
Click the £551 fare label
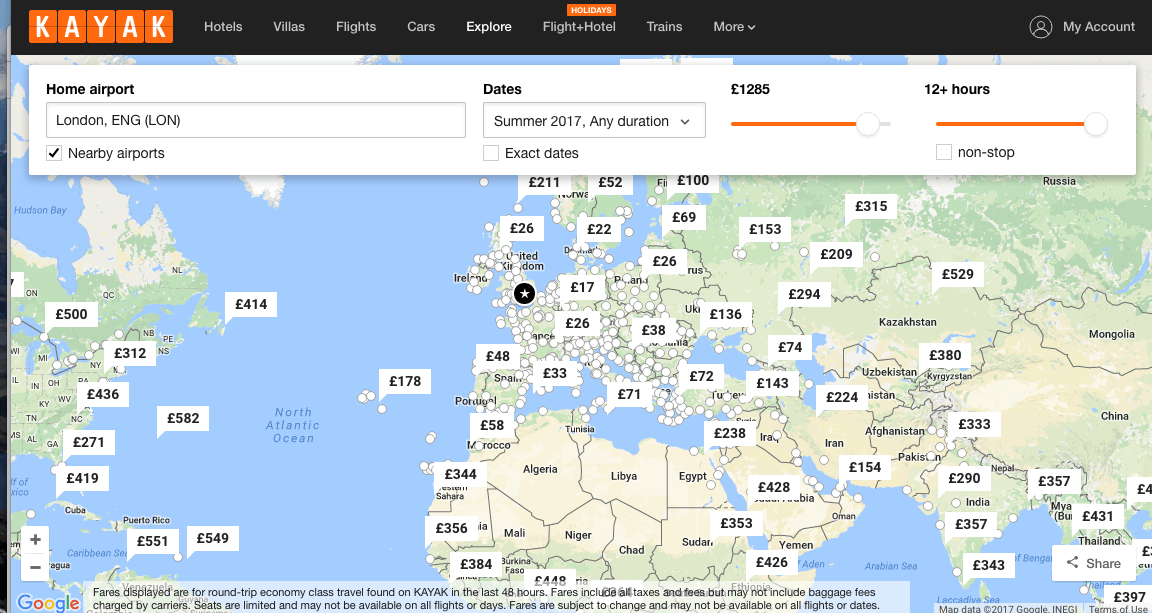[x=153, y=542]
